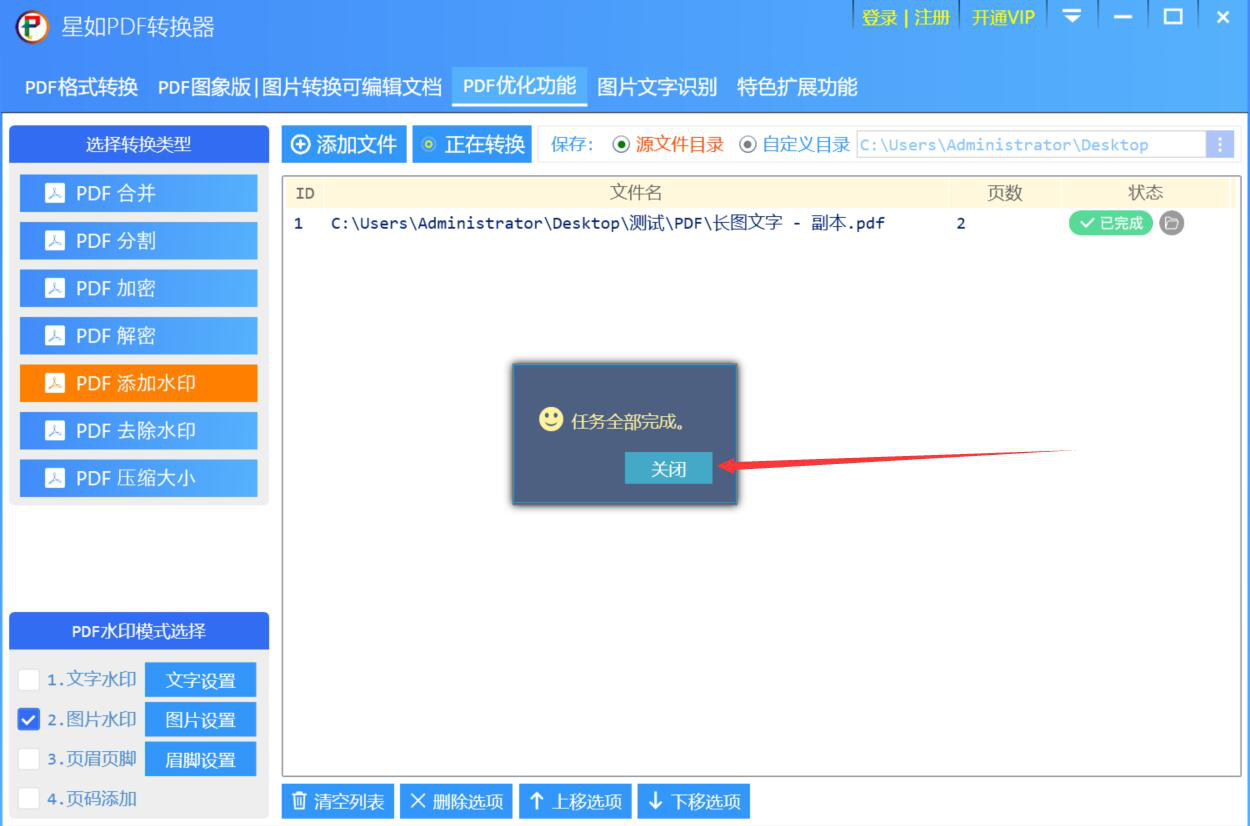Open the title bar dropdown menu arrow
Viewport: 1250px width, 826px height.
point(1072,17)
